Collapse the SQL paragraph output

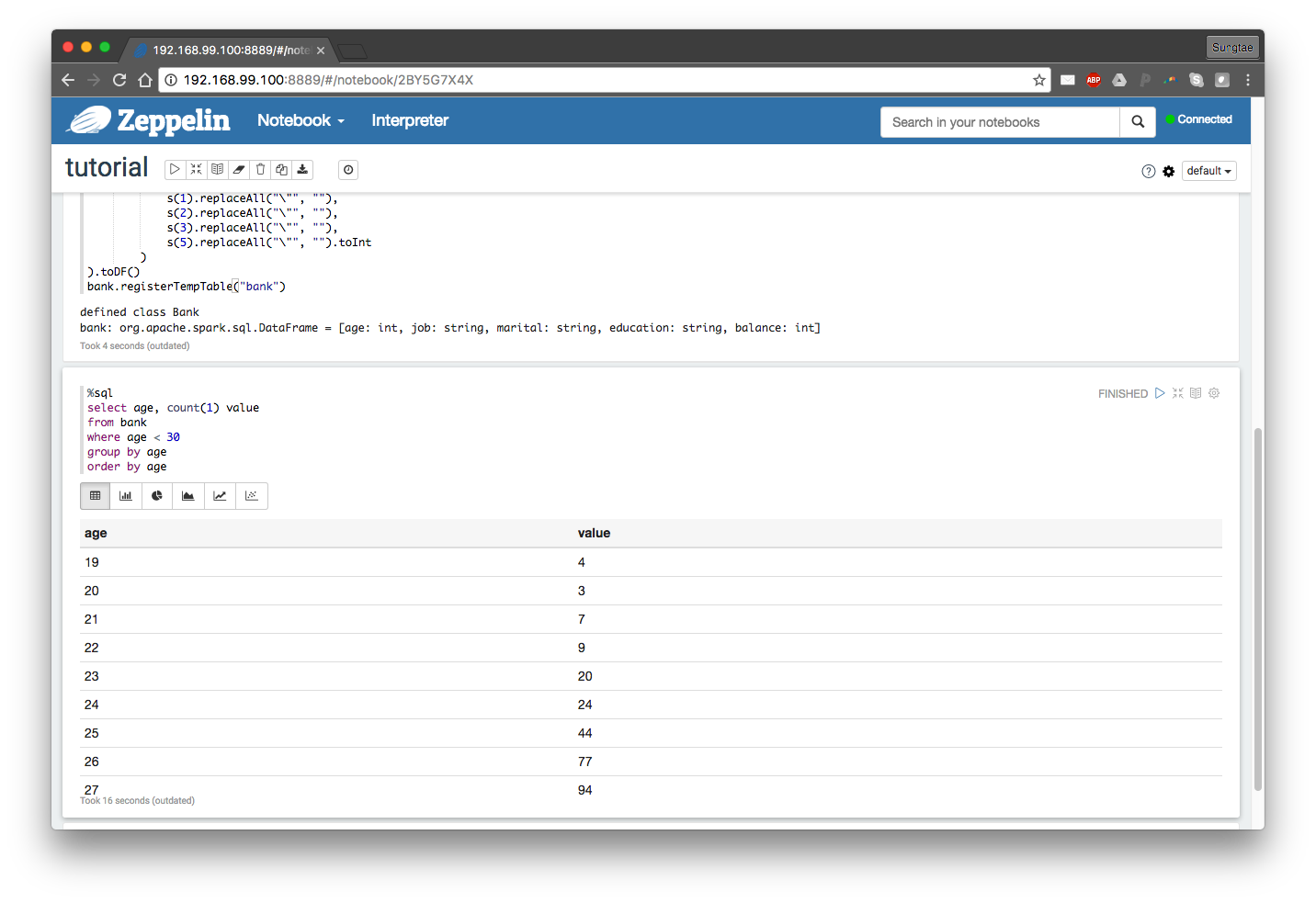(1178, 392)
